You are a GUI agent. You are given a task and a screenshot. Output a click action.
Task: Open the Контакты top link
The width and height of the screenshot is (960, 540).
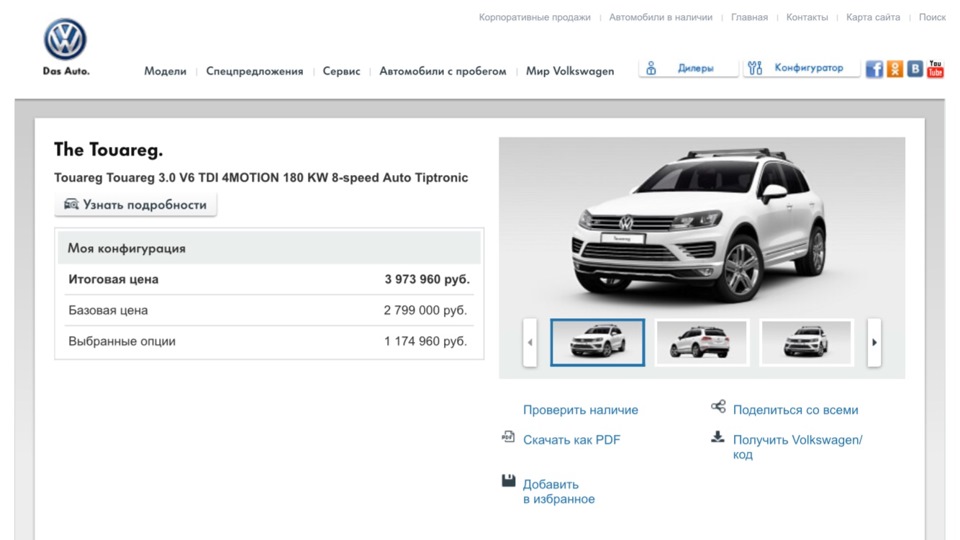pos(807,17)
